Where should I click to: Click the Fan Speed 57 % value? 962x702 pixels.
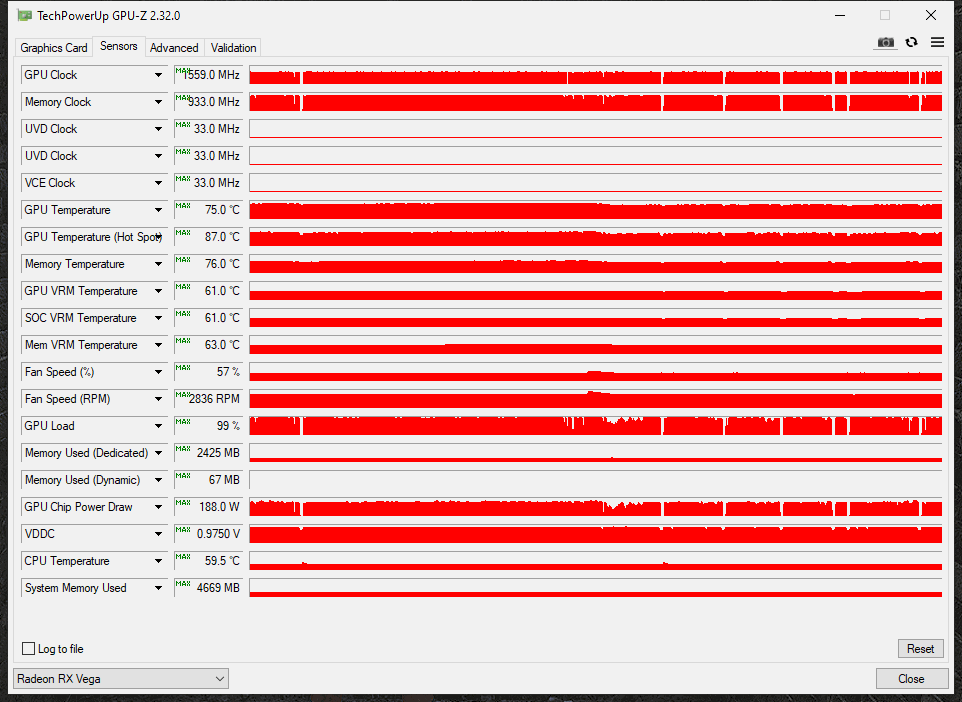tap(209, 372)
